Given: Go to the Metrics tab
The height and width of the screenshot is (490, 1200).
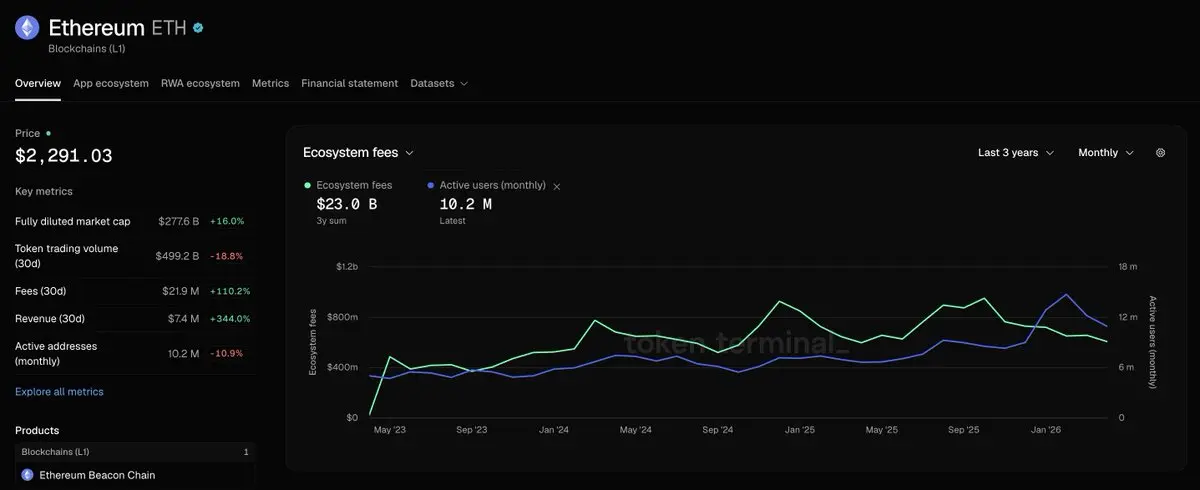Looking at the screenshot, I should coord(270,83).
